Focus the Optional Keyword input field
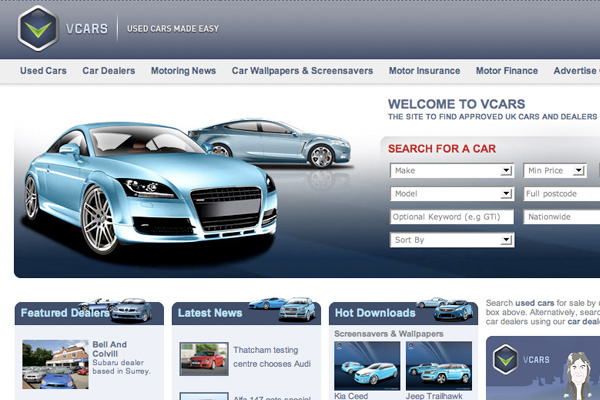600x400 pixels. [452, 217]
